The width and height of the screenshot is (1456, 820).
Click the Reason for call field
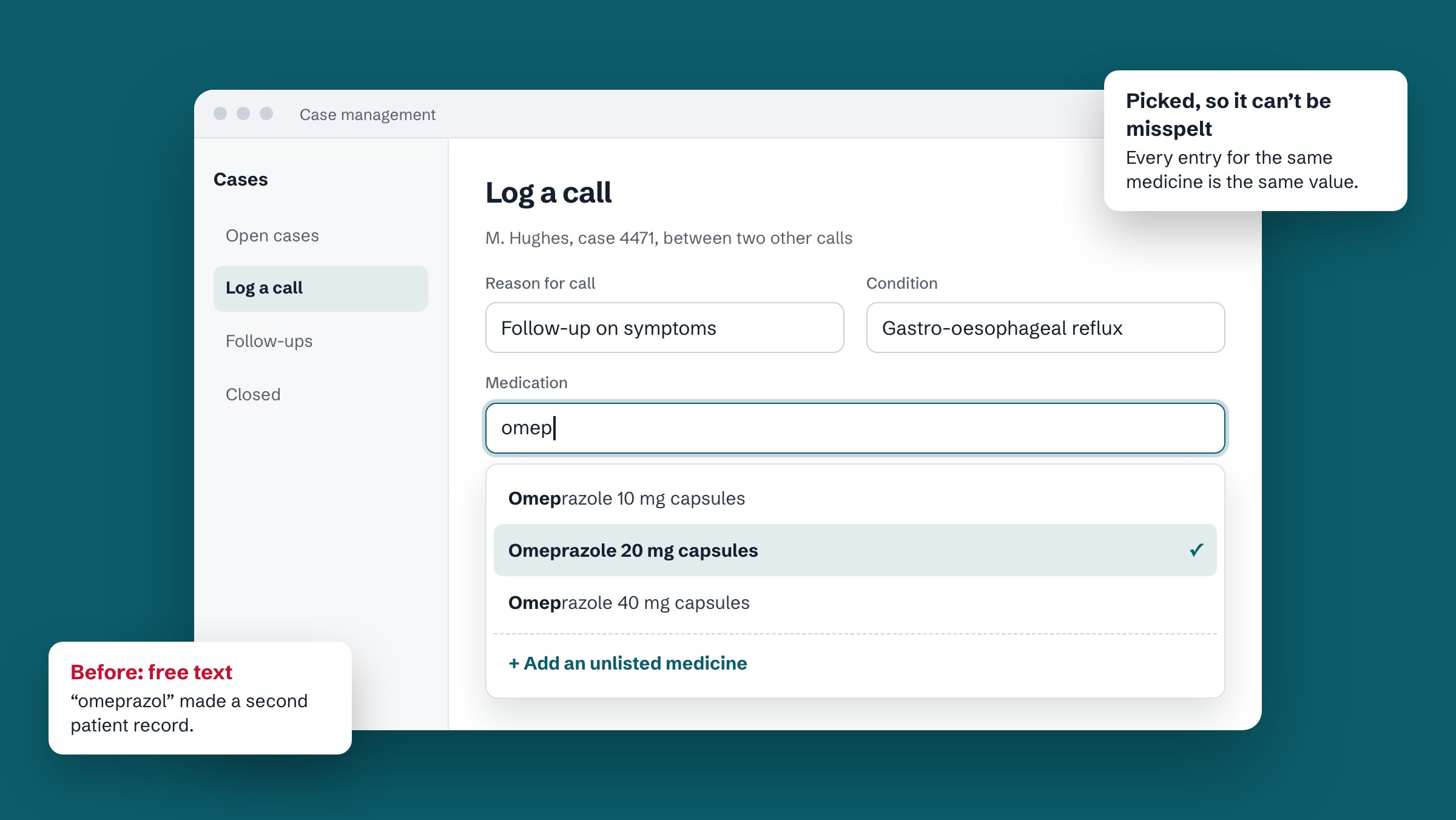664,328
